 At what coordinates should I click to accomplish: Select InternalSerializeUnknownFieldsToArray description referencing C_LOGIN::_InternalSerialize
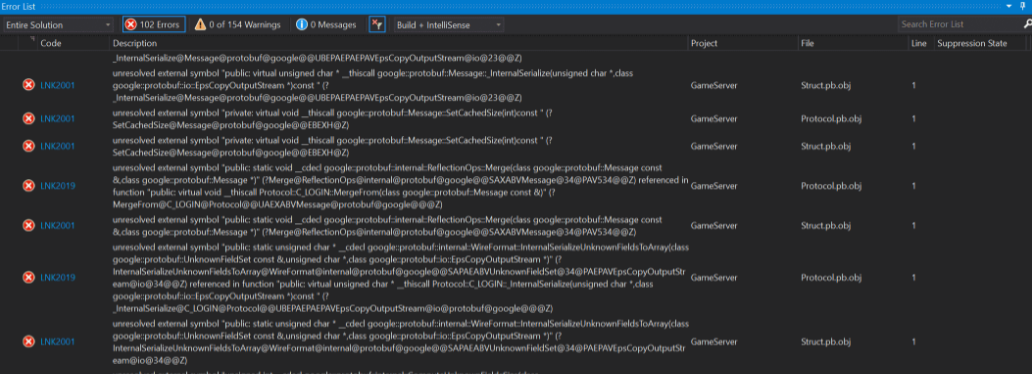401,278
